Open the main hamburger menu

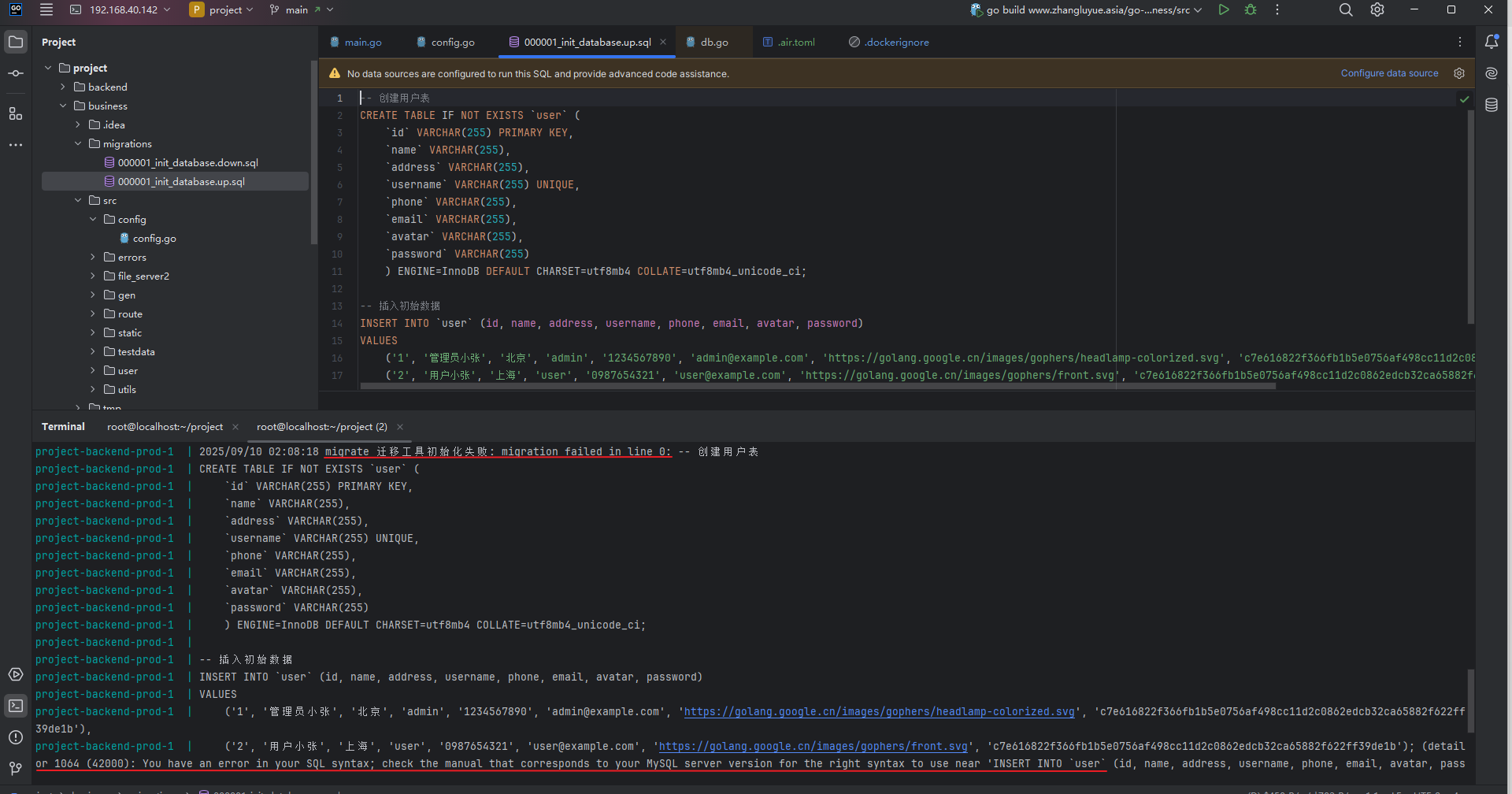(46, 9)
